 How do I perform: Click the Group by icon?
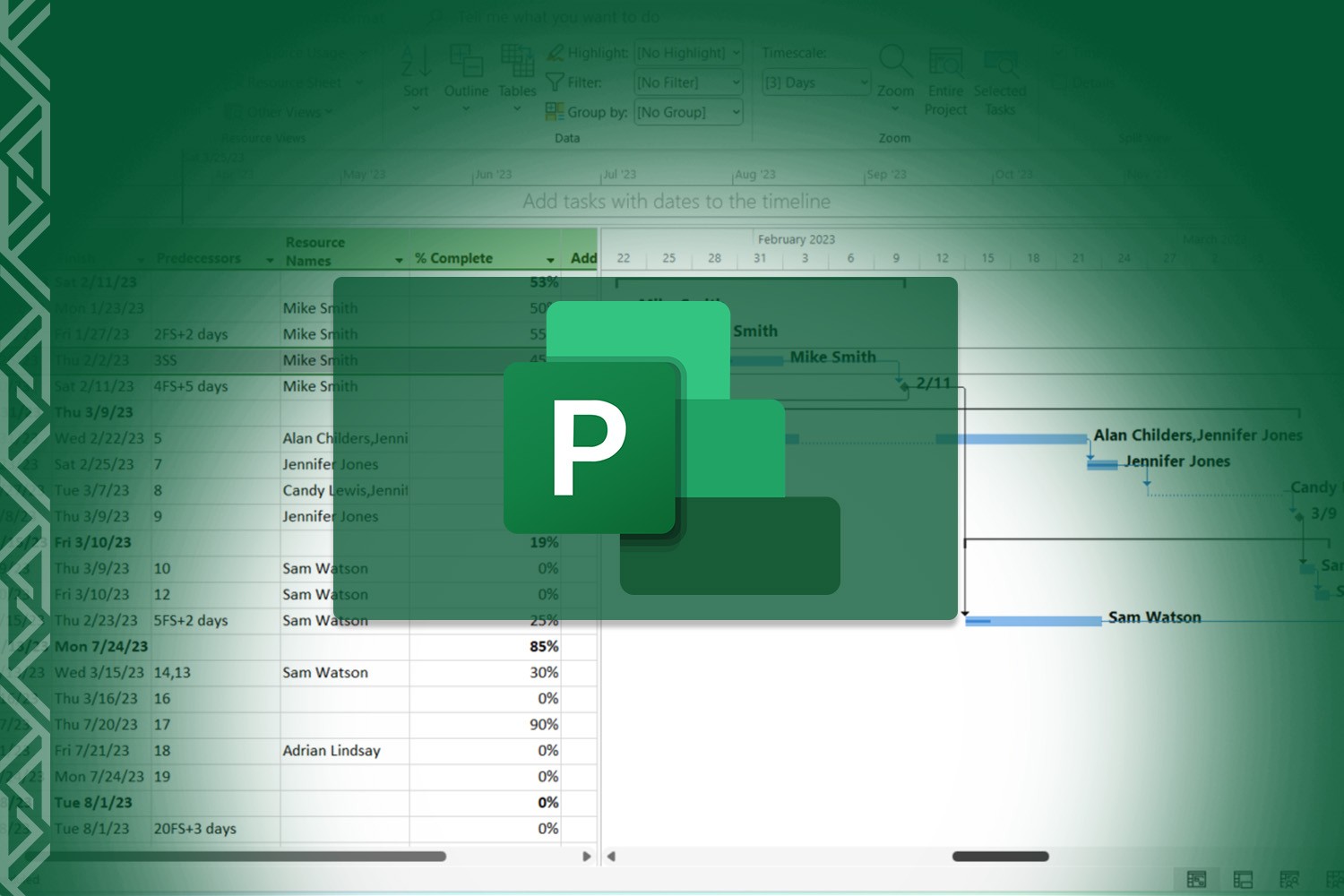pos(555,112)
